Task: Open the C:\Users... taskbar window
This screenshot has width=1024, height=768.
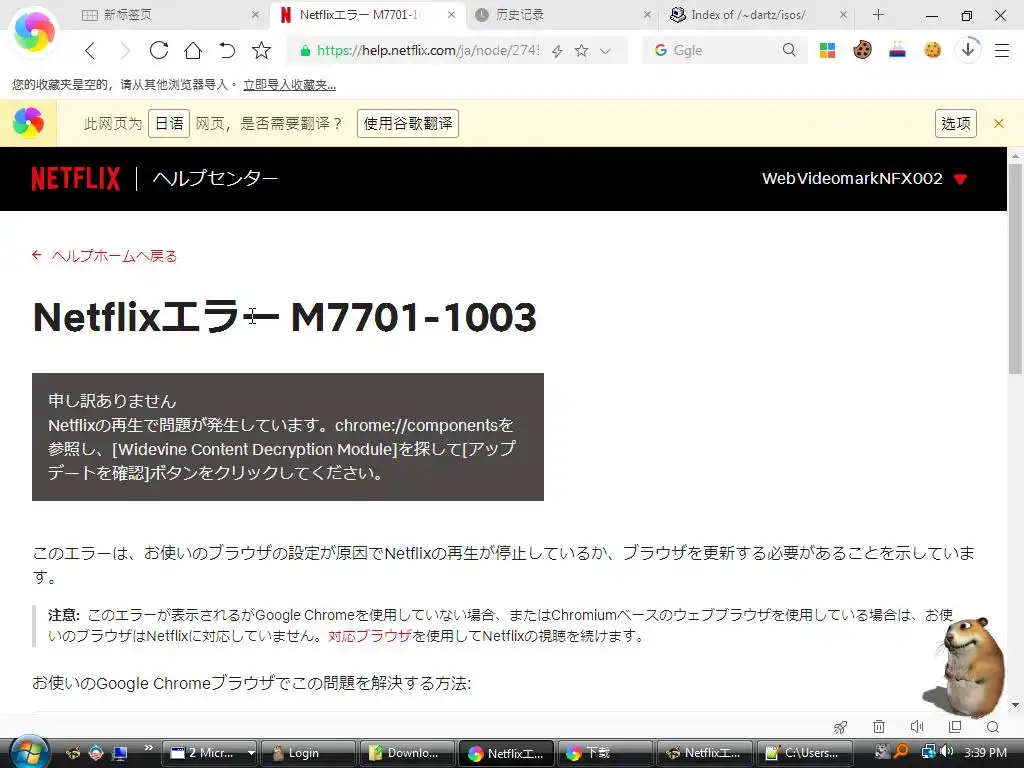Action: click(x=804, y=753)
